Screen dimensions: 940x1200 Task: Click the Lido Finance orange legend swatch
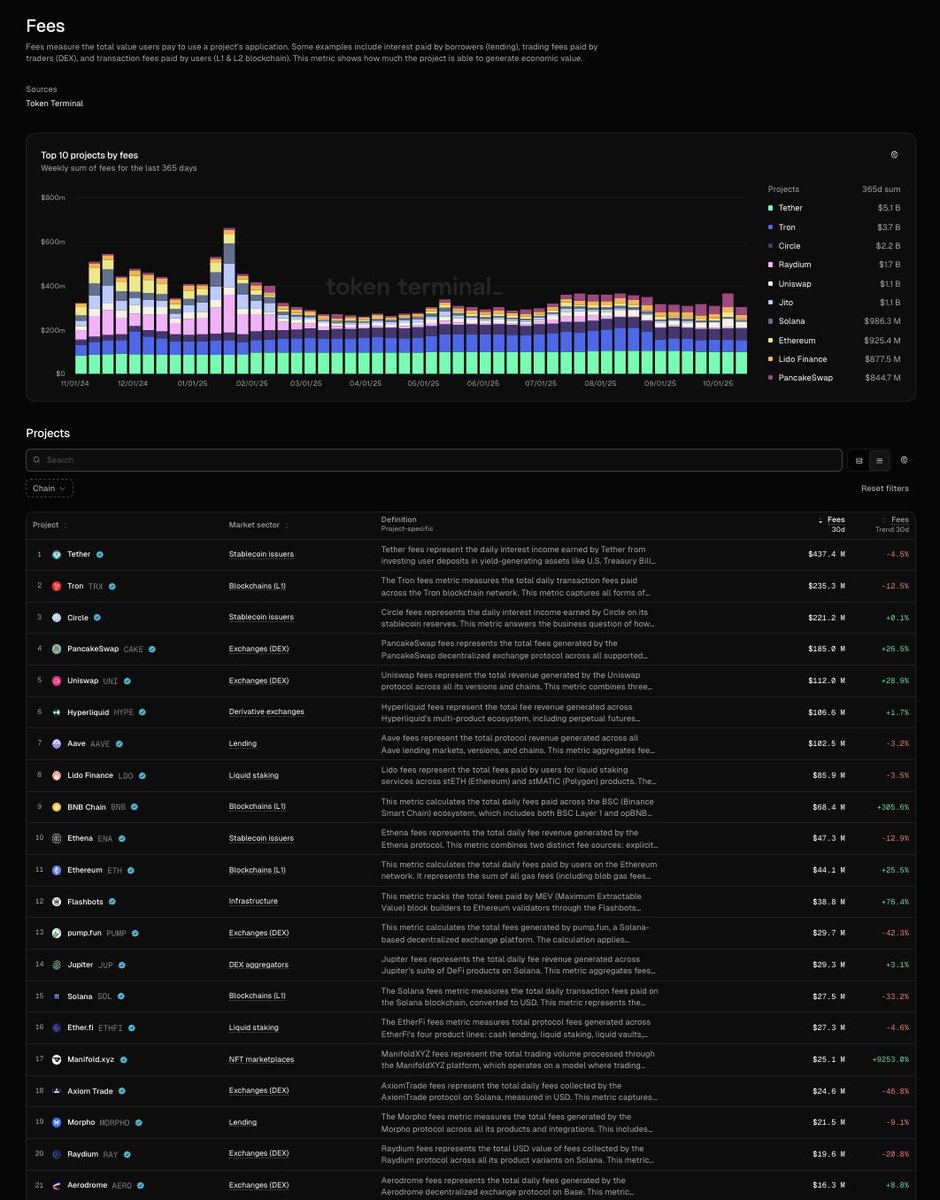[770, 359]
